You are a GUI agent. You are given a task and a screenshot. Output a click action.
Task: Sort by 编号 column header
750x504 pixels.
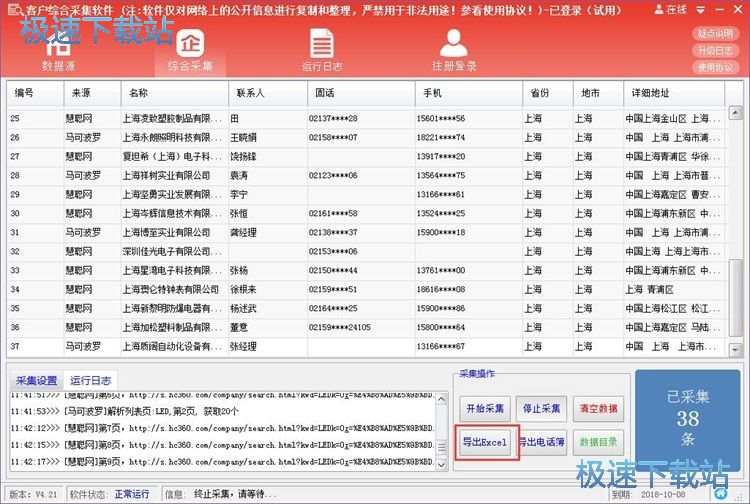[35, 93]
